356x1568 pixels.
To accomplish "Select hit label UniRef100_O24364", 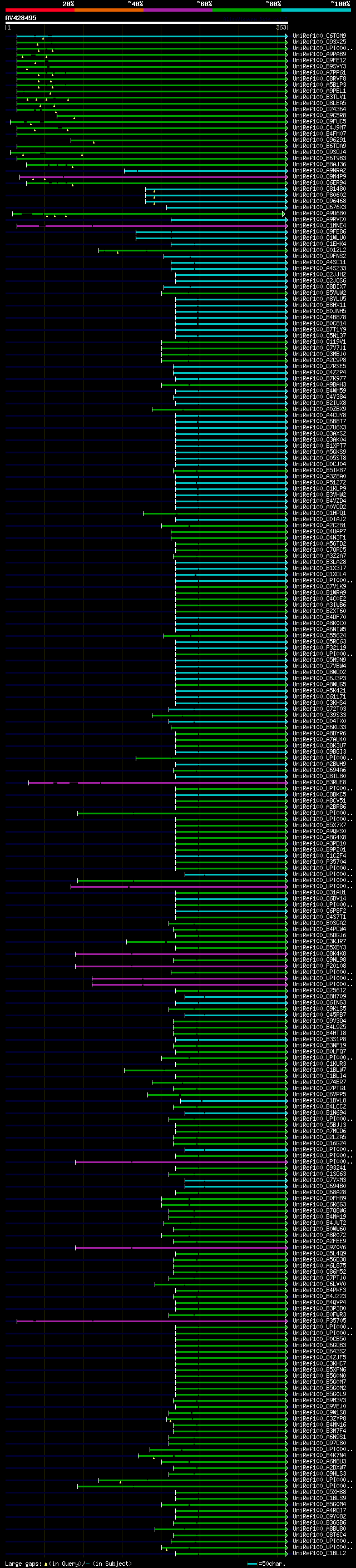I will (319, 110).
